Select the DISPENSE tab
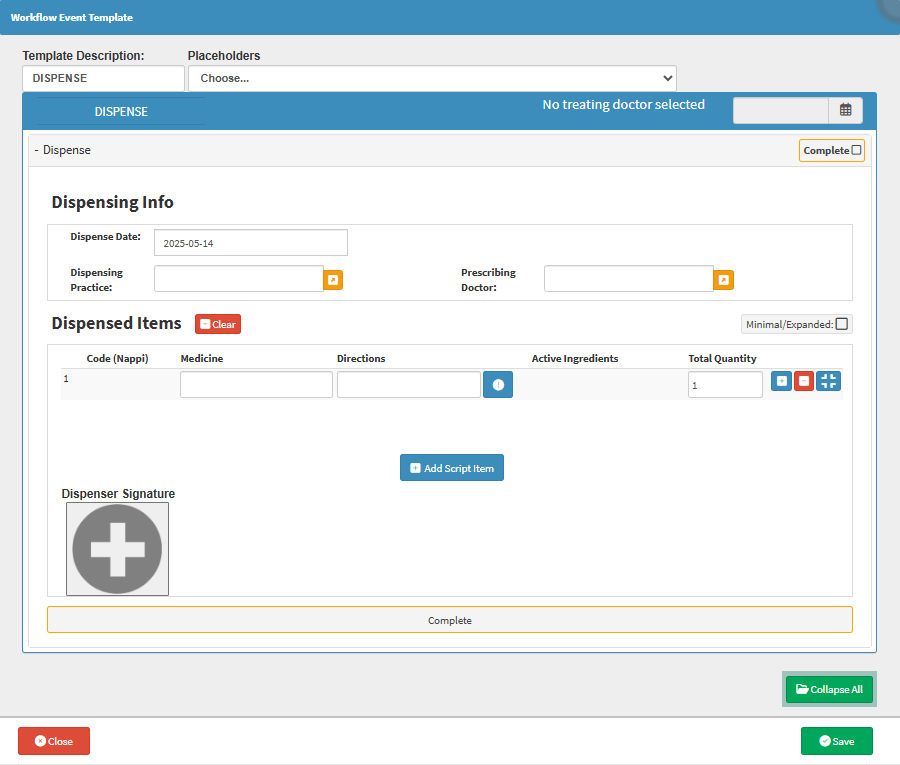The image size is (900, 765). pyautogui.click(x=121, y=111)
